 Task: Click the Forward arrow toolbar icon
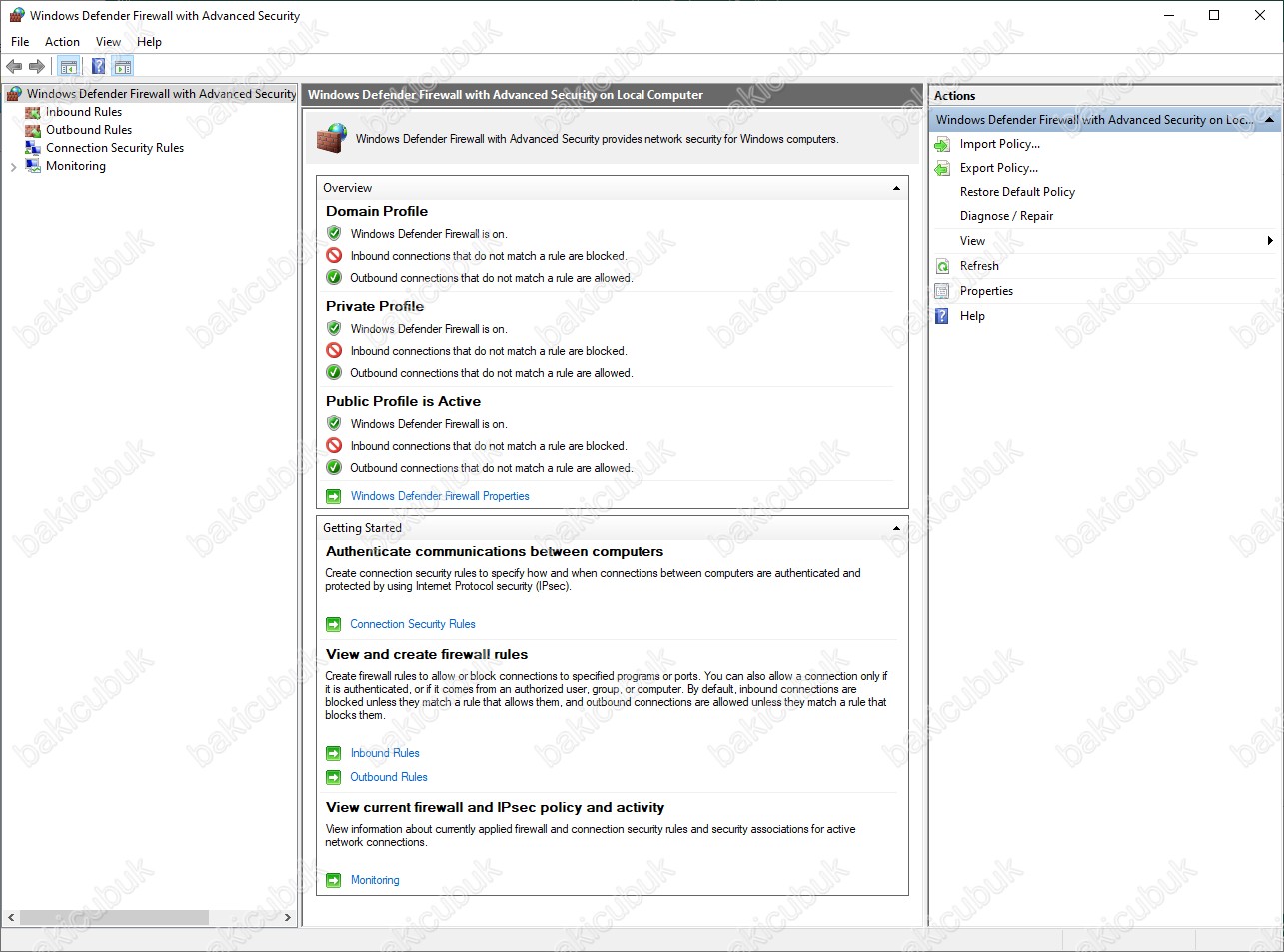[37, 66]
